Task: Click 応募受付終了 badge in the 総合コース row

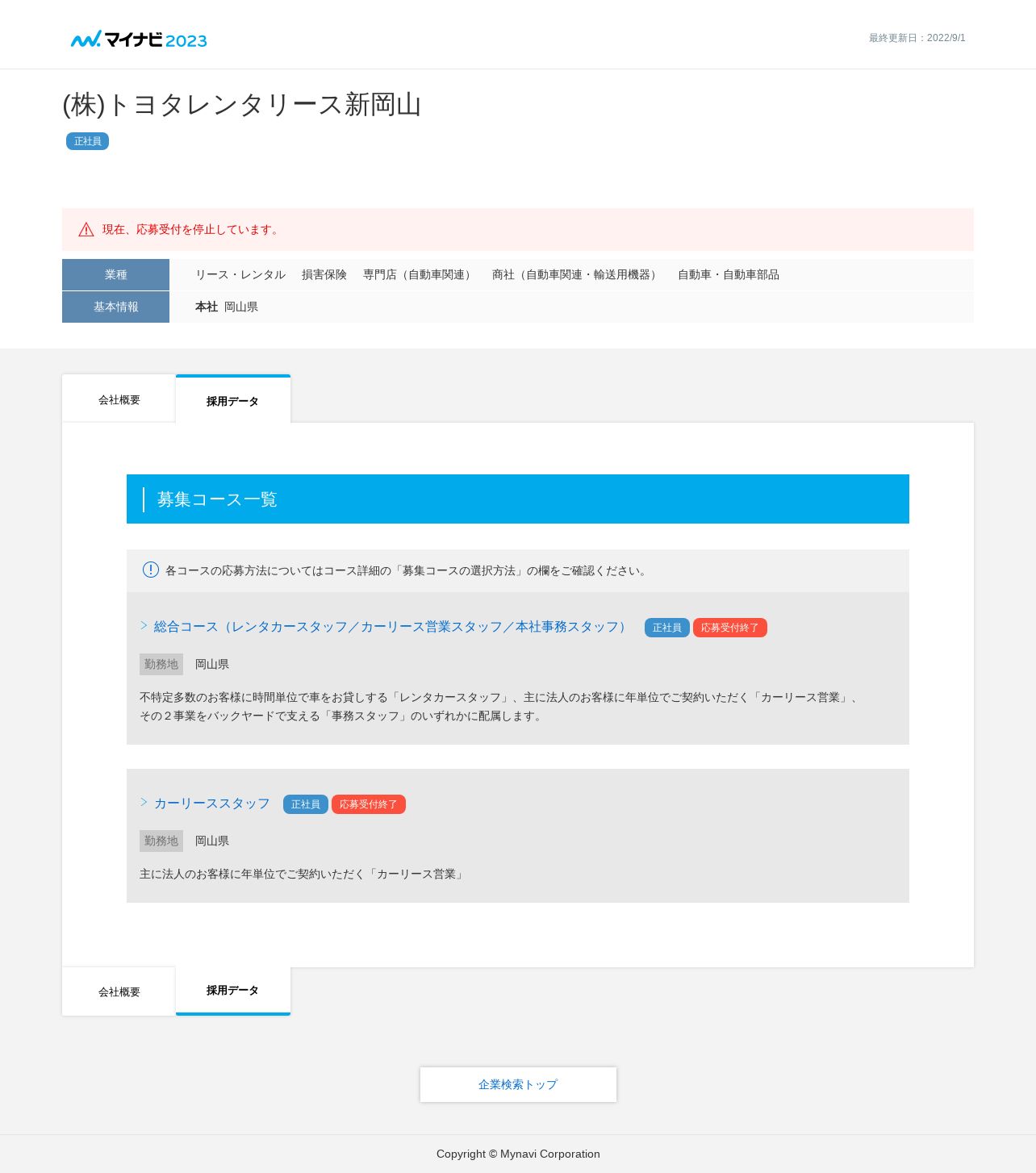Action: coord(730,628)
